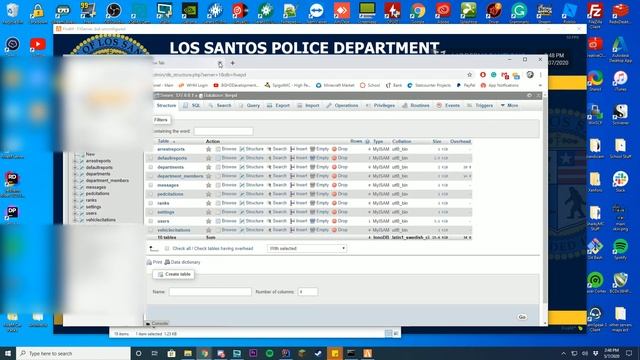
Task: Favorite the users table star
Action: (x=209, y=221)
